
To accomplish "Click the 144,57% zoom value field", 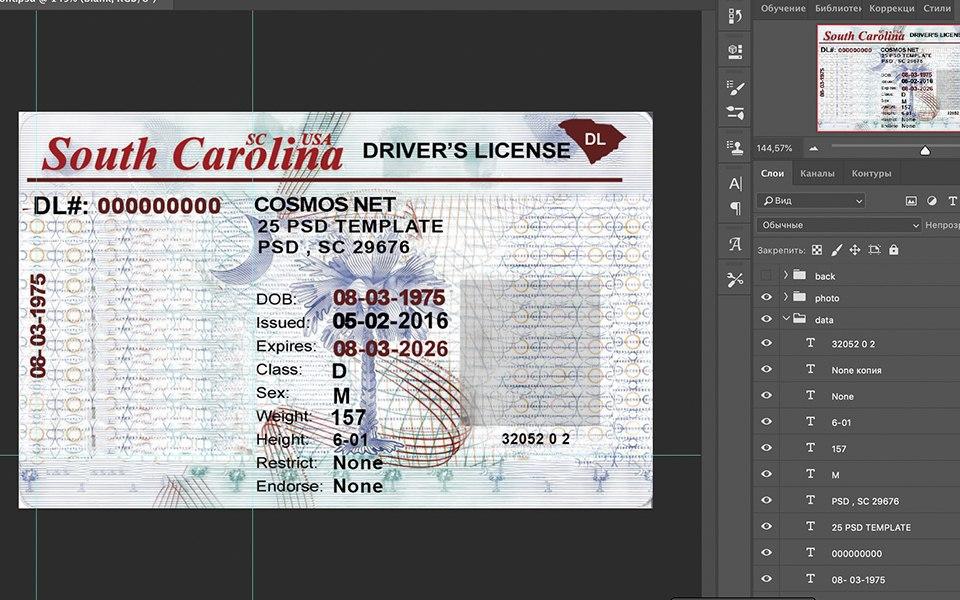I will (774, 148).
